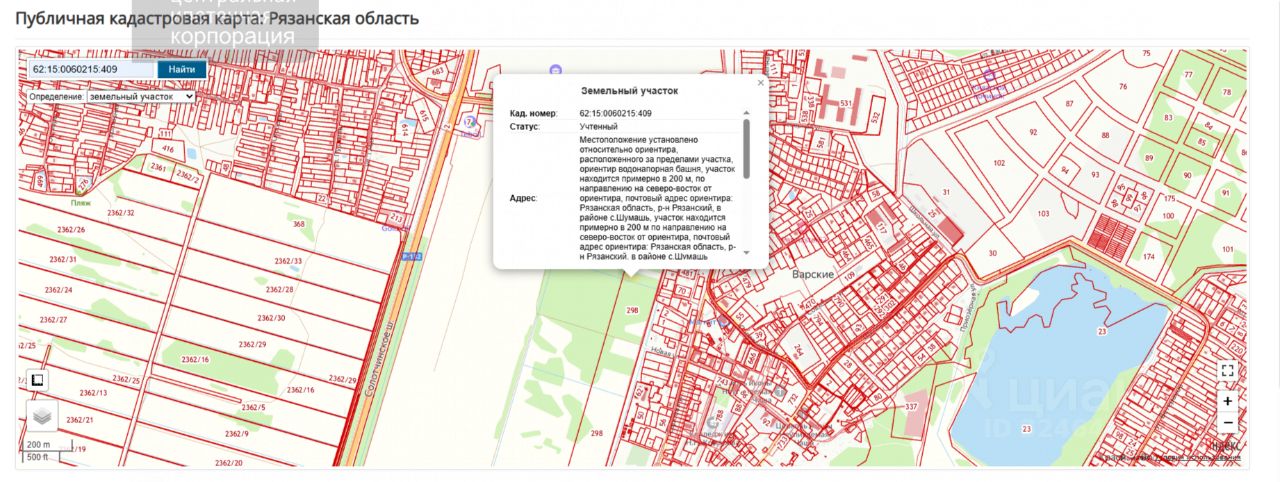The height and width of the screenshot is (482, 1280).
Task: Open the Определение object type dropdown
Action: (x=140, y=97)
